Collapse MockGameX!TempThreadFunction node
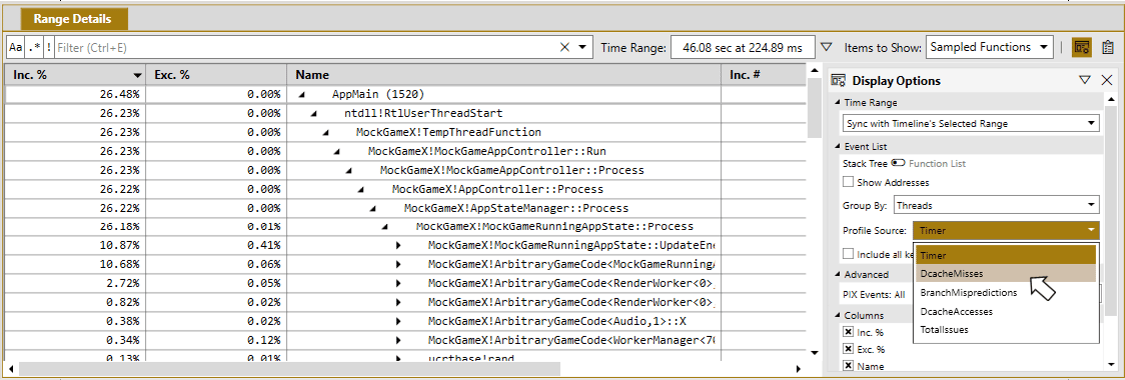 (x=326, y=133)
